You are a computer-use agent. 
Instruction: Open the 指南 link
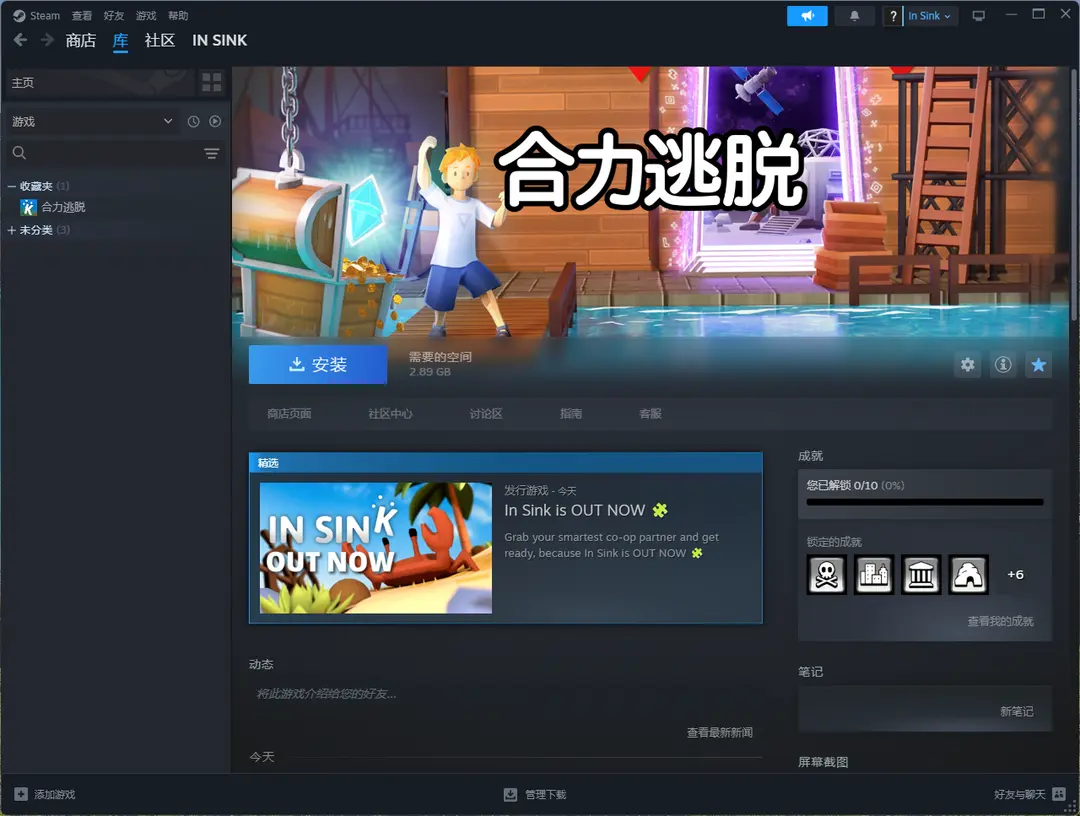(x=571, y=413)
